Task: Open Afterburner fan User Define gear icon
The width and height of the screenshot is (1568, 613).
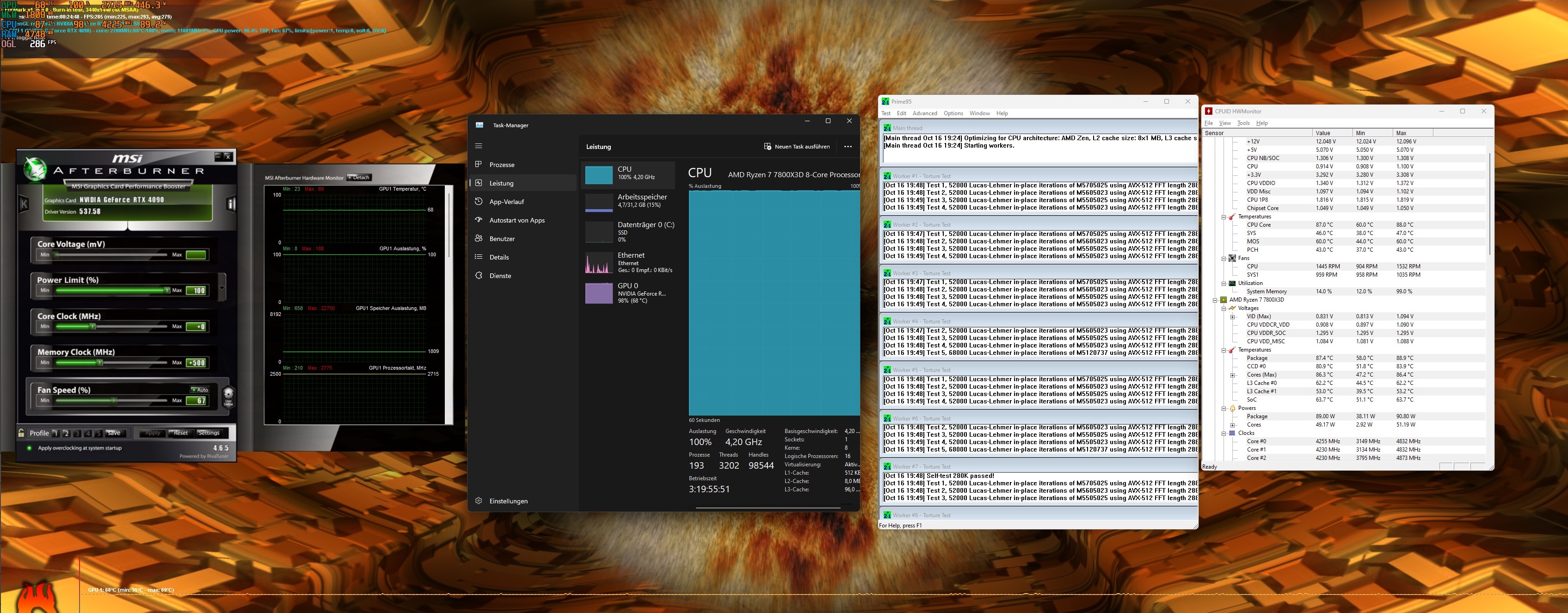Action: click(x=228, y=396)
